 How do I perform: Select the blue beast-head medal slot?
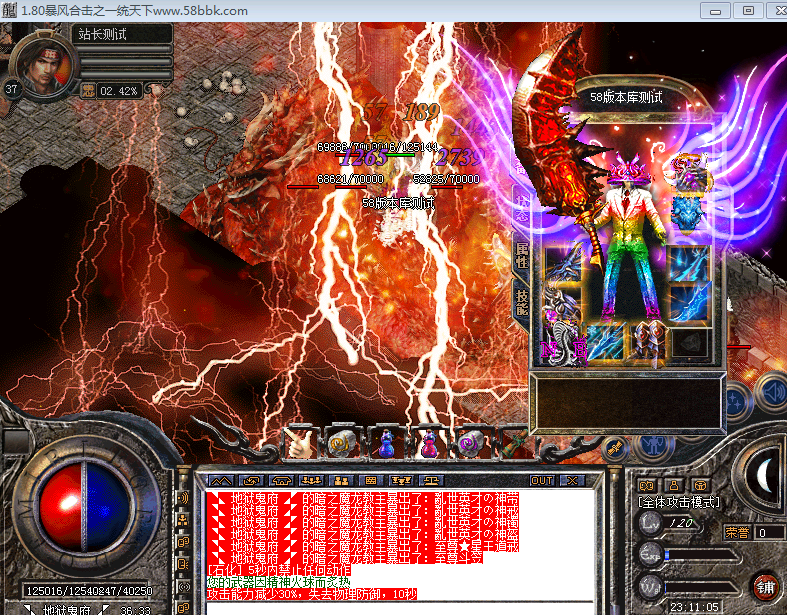pyautogui.click(x=689, y=213)
